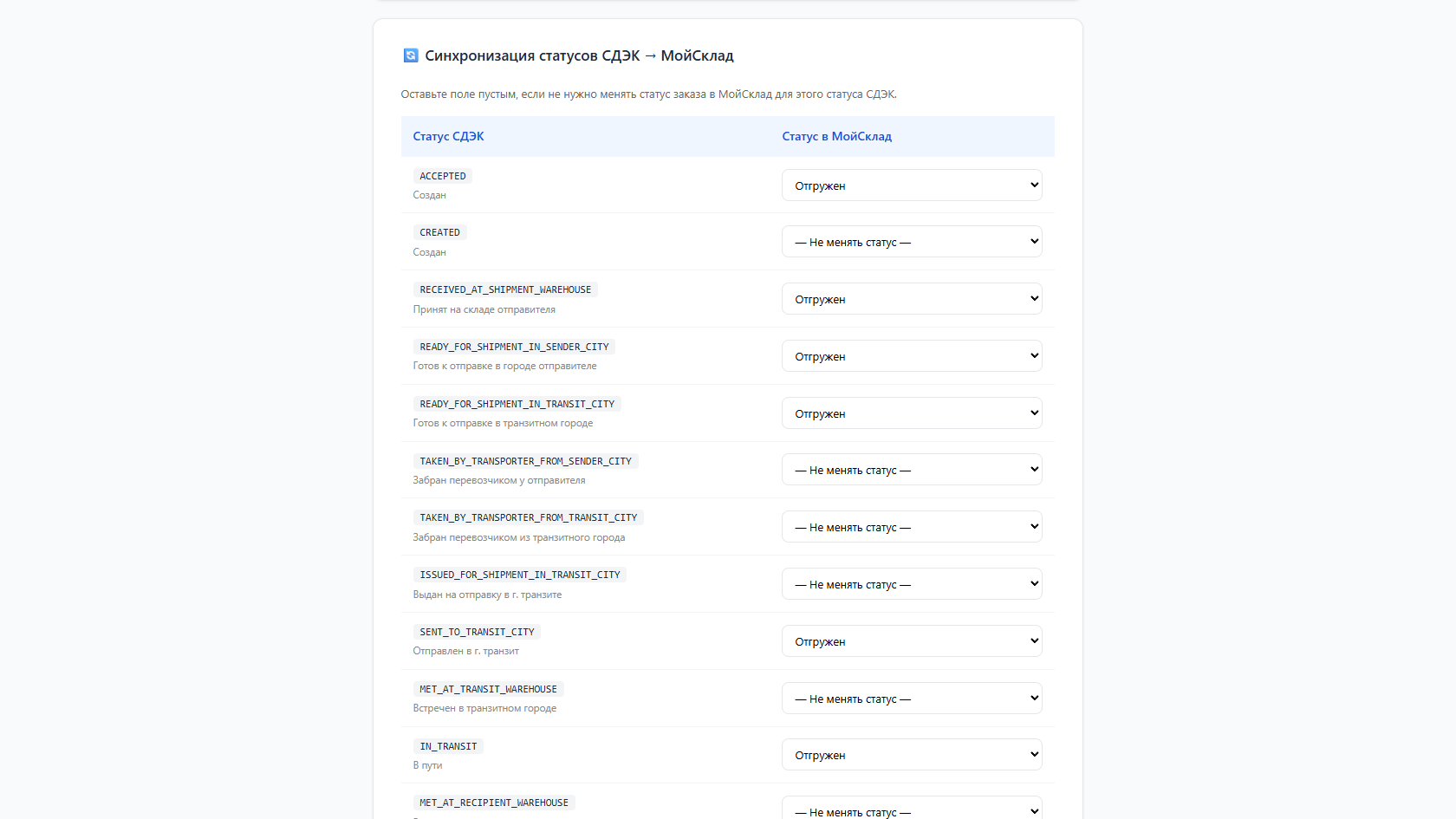Click "Забран перевозчиком из транзитного города" description
Image resolution: width=1456 pixels, height=819 pixels.
pos(519,537)
